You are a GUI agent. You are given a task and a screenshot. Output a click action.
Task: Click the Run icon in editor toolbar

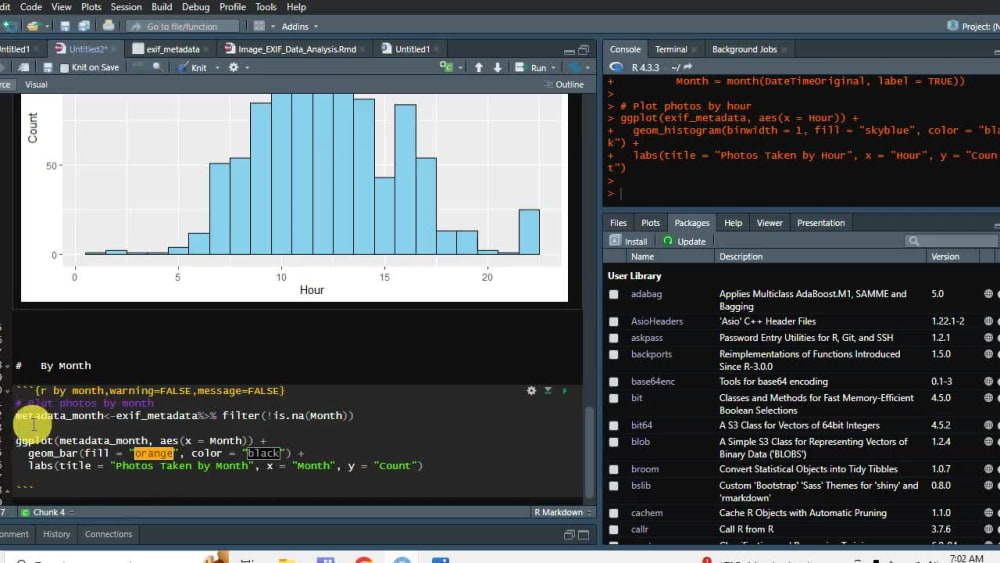520,67
